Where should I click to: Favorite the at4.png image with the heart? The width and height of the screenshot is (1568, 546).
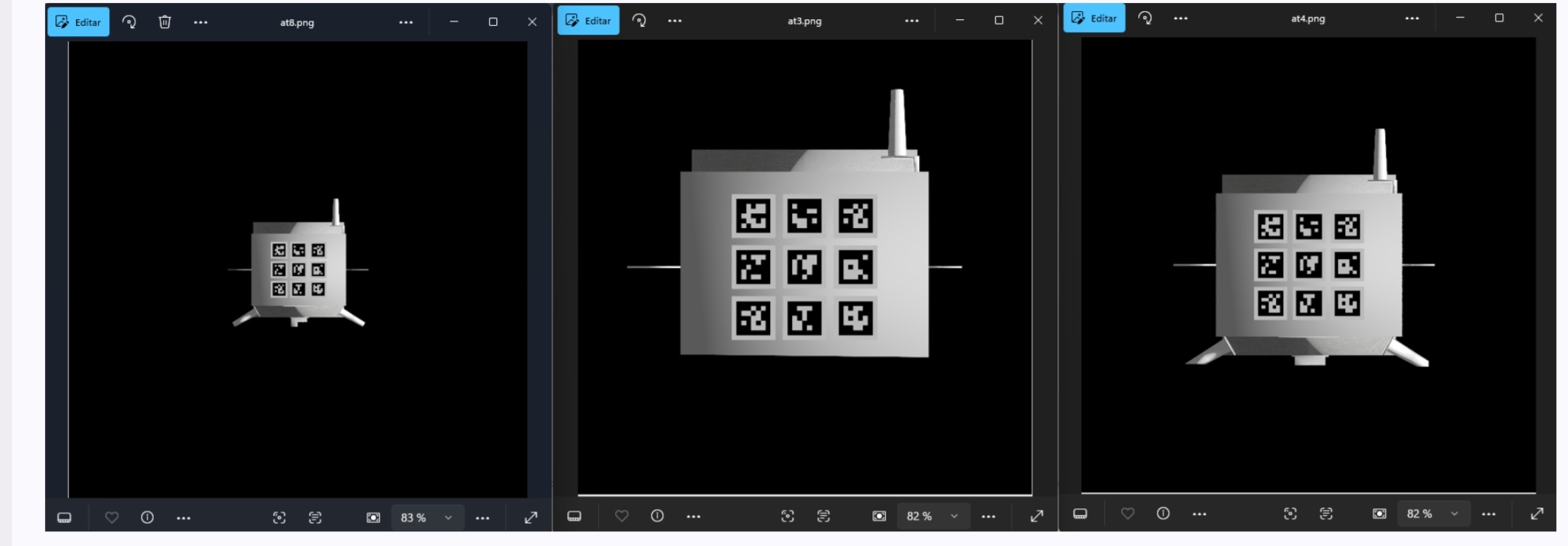point(1128,514)
